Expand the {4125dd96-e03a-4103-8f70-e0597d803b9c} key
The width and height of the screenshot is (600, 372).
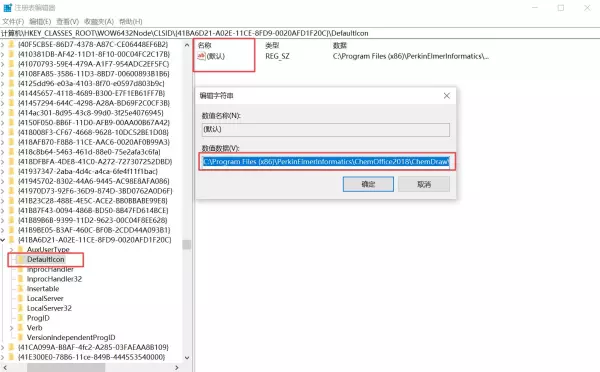3,83
